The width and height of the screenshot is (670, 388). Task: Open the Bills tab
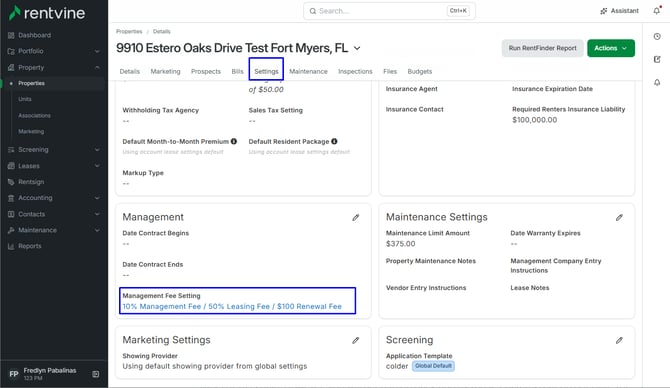tap(237, 71)
